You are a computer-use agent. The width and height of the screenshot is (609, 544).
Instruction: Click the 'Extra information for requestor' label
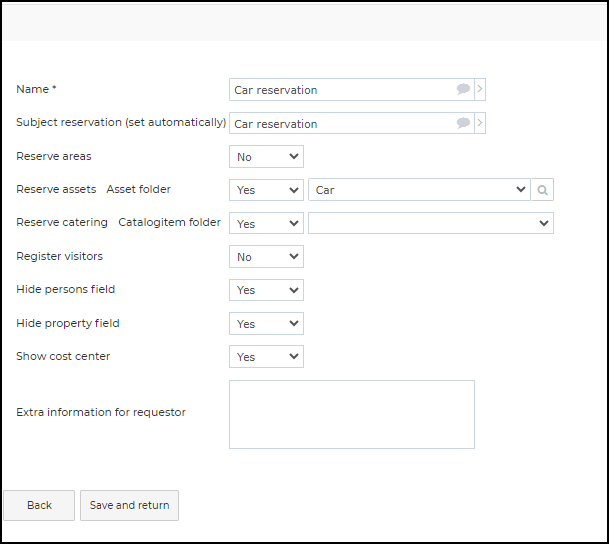101,412
